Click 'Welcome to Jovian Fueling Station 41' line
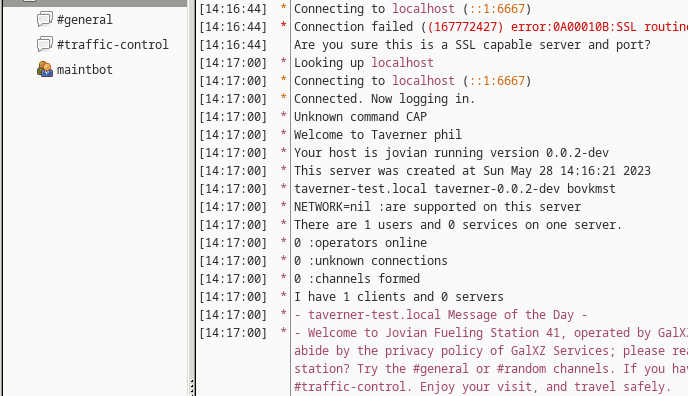688x396 pixels. click(491, 333)
